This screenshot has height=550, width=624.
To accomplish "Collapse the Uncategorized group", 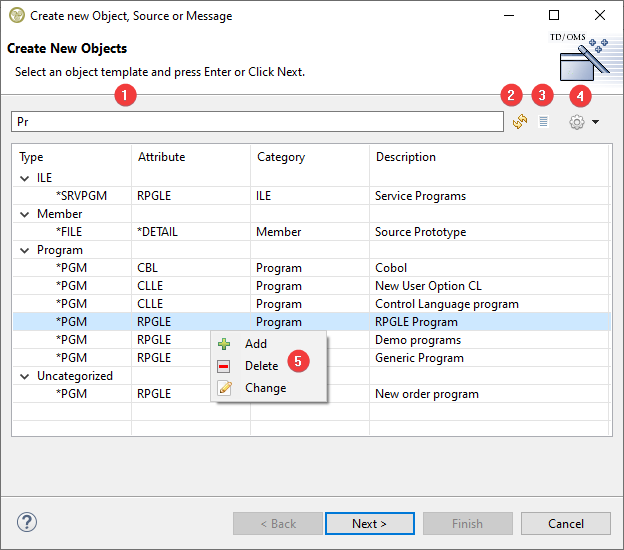I will (25, 376).
